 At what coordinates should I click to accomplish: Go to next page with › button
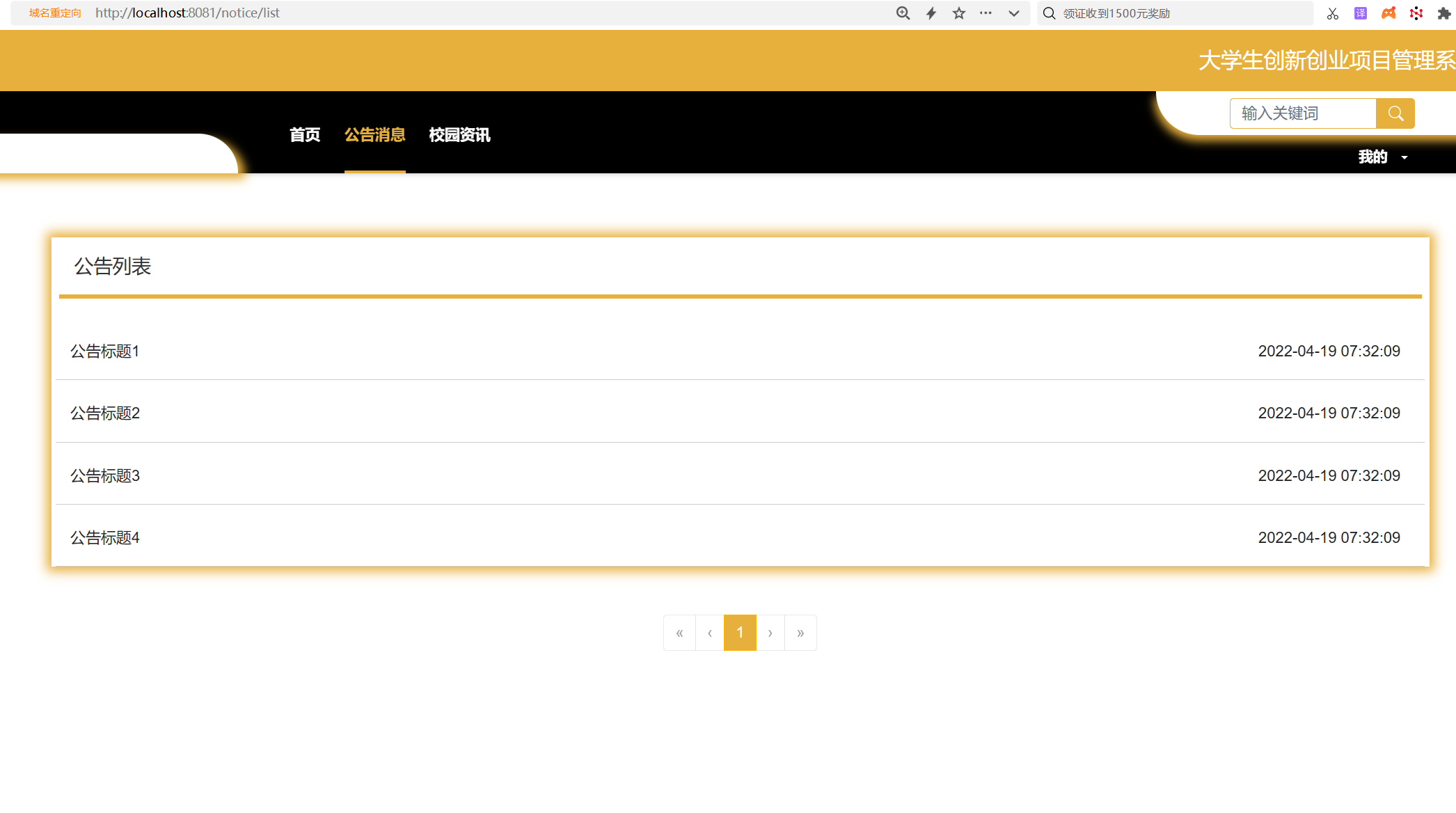[x=770, y=633]
